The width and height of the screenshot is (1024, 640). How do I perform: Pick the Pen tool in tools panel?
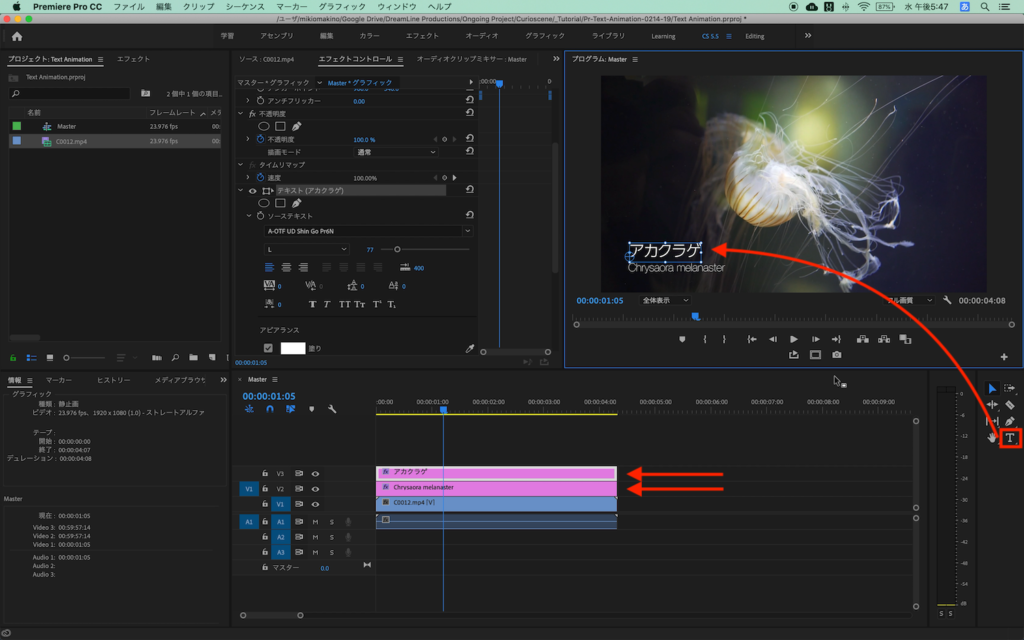click(x=1010, y=421)
